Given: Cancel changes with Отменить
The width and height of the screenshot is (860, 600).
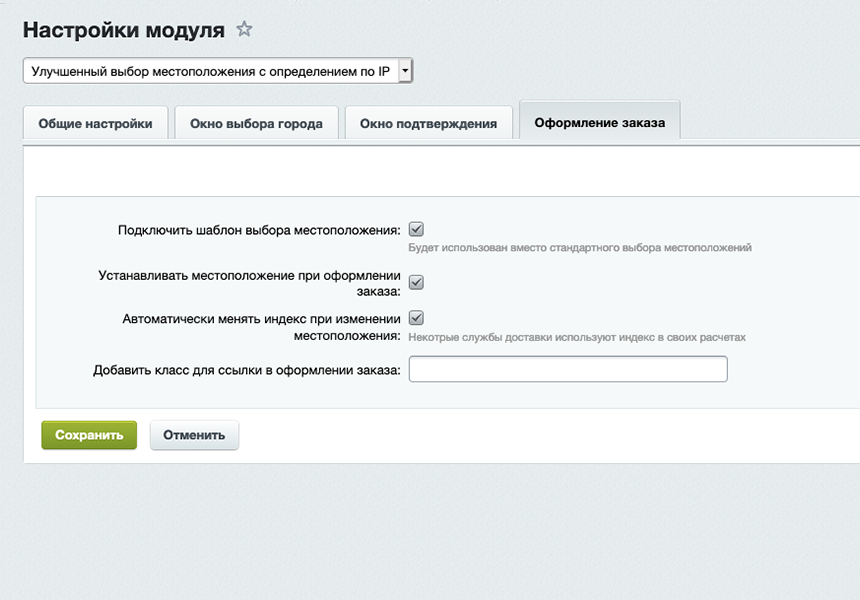Looking at the screenshot, I should [193, 434].
